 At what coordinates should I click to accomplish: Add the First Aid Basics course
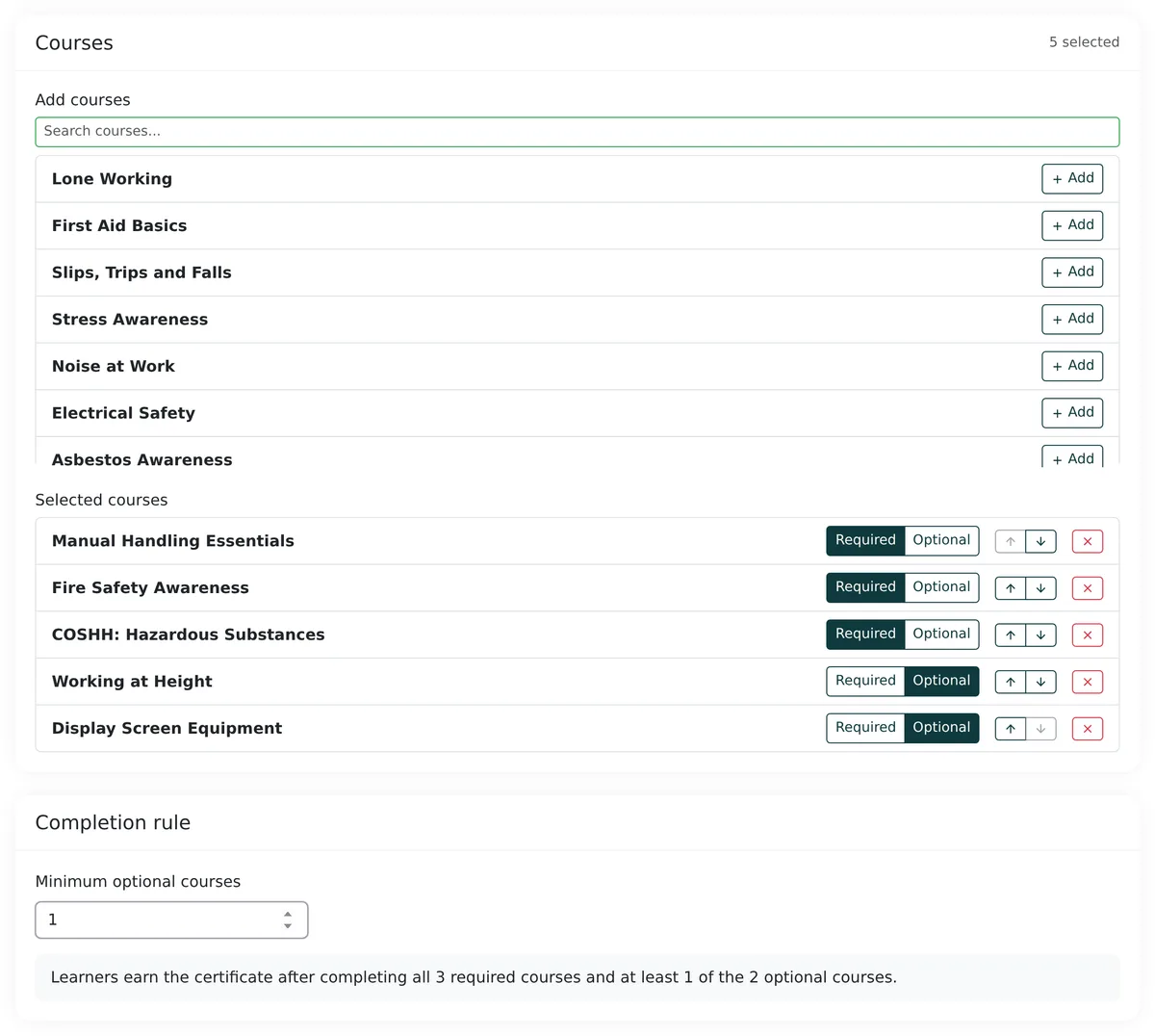[1072, 225]
